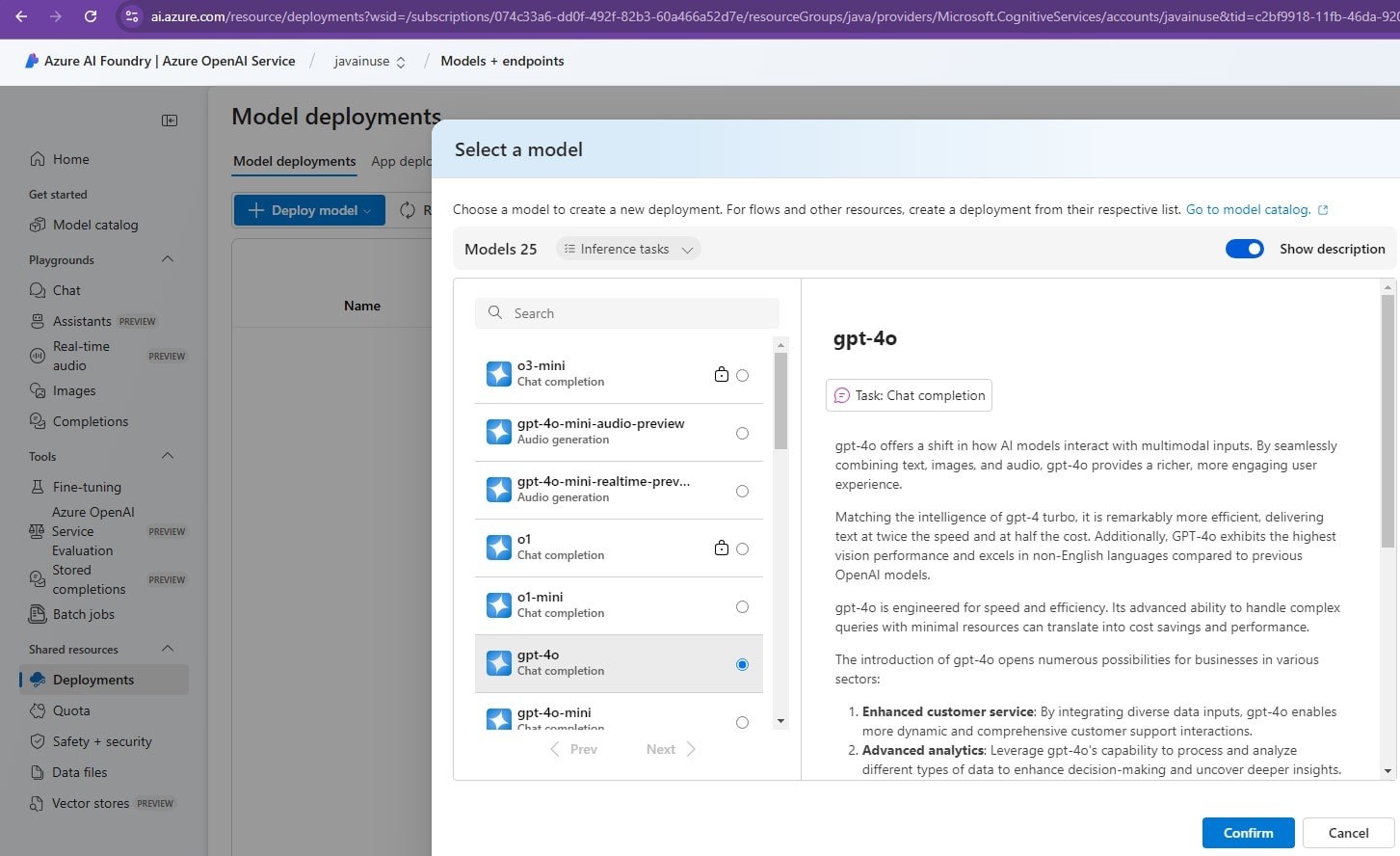The height and width of the screenshot is (856, 1400).
Task: Select the gpt-4o-mini-audio-preview radio button
Action: click(x=742, y=433)
